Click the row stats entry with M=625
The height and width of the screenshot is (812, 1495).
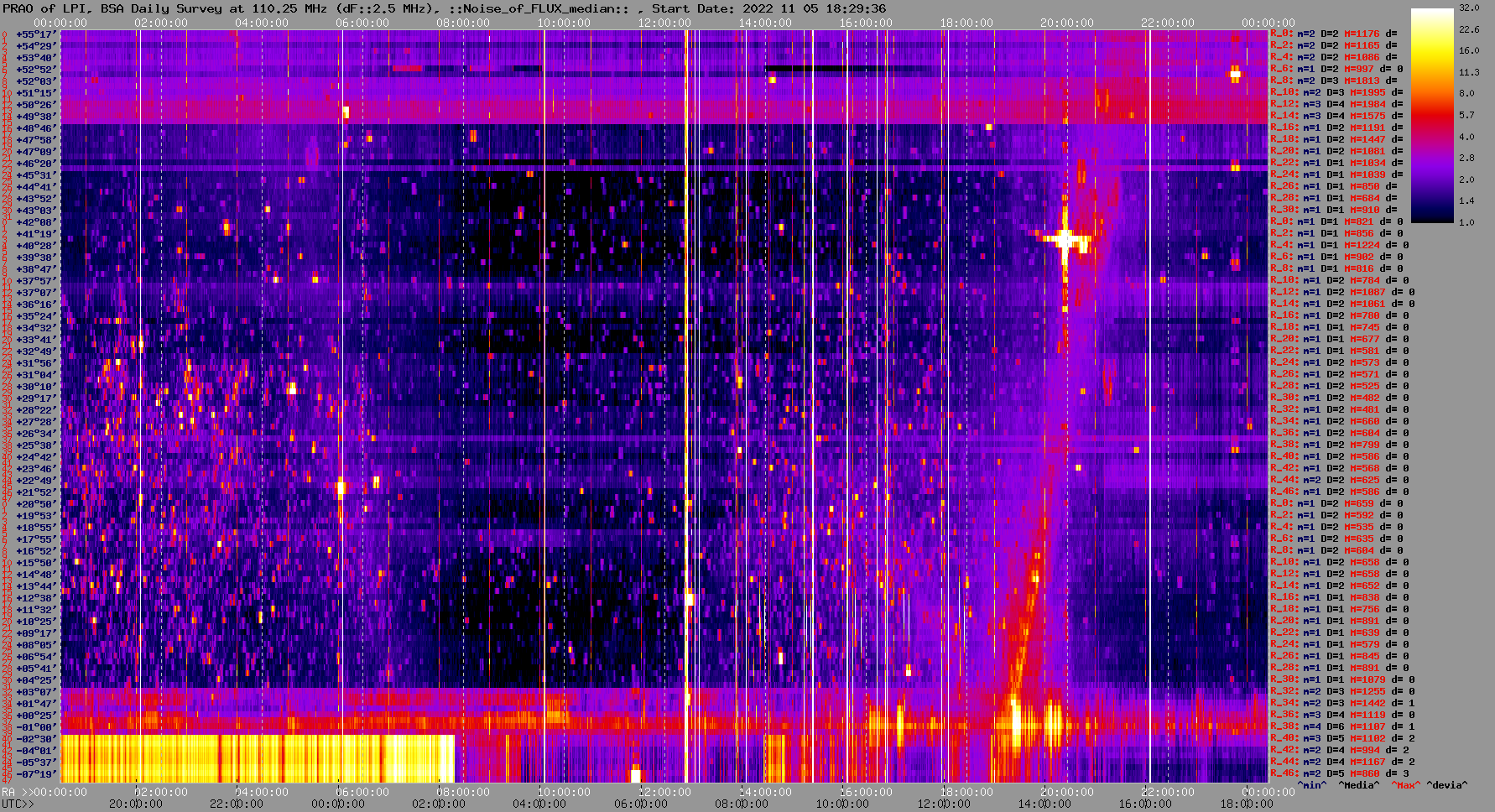(1340, 481)
